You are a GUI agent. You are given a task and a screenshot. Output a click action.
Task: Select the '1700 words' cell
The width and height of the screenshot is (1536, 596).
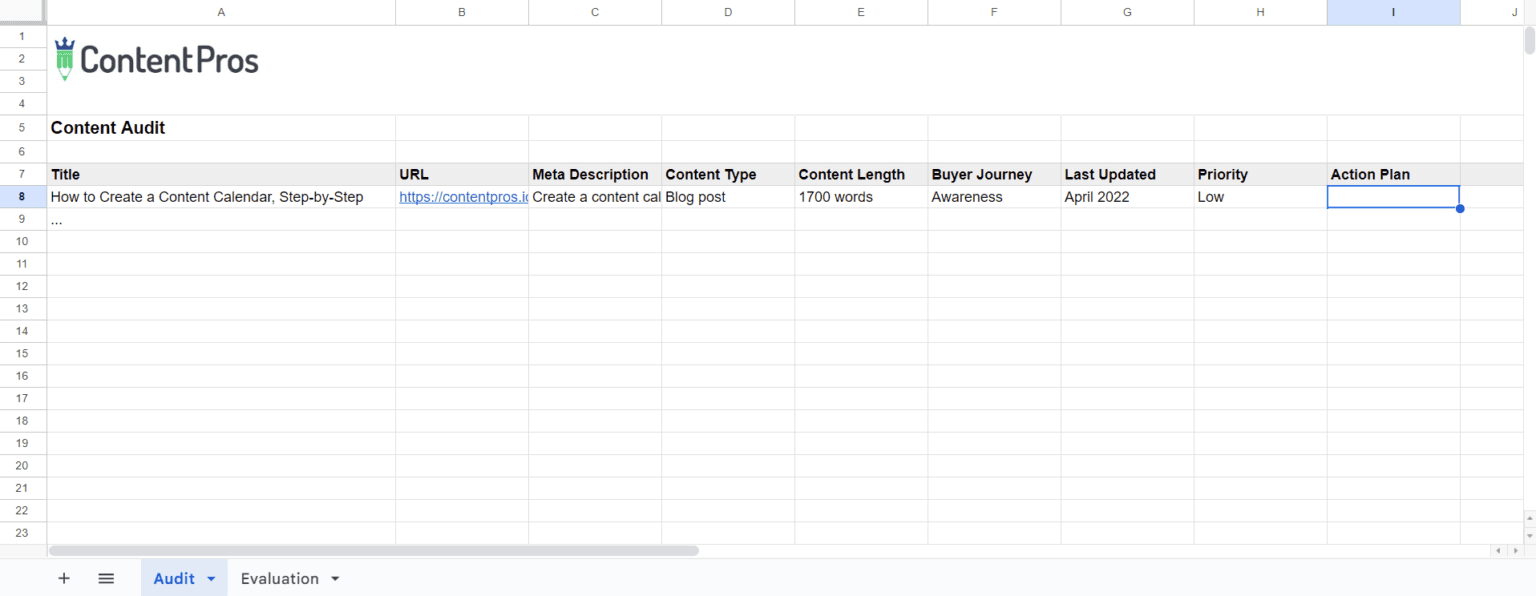[x=861, y=197]
